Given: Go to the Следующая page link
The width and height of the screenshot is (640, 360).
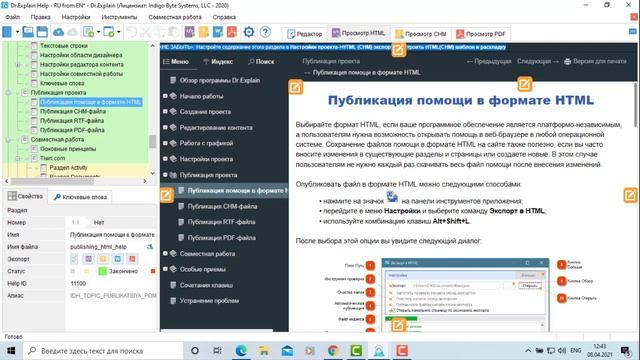Looking at the screenshot, I should [x=538, y=61].
